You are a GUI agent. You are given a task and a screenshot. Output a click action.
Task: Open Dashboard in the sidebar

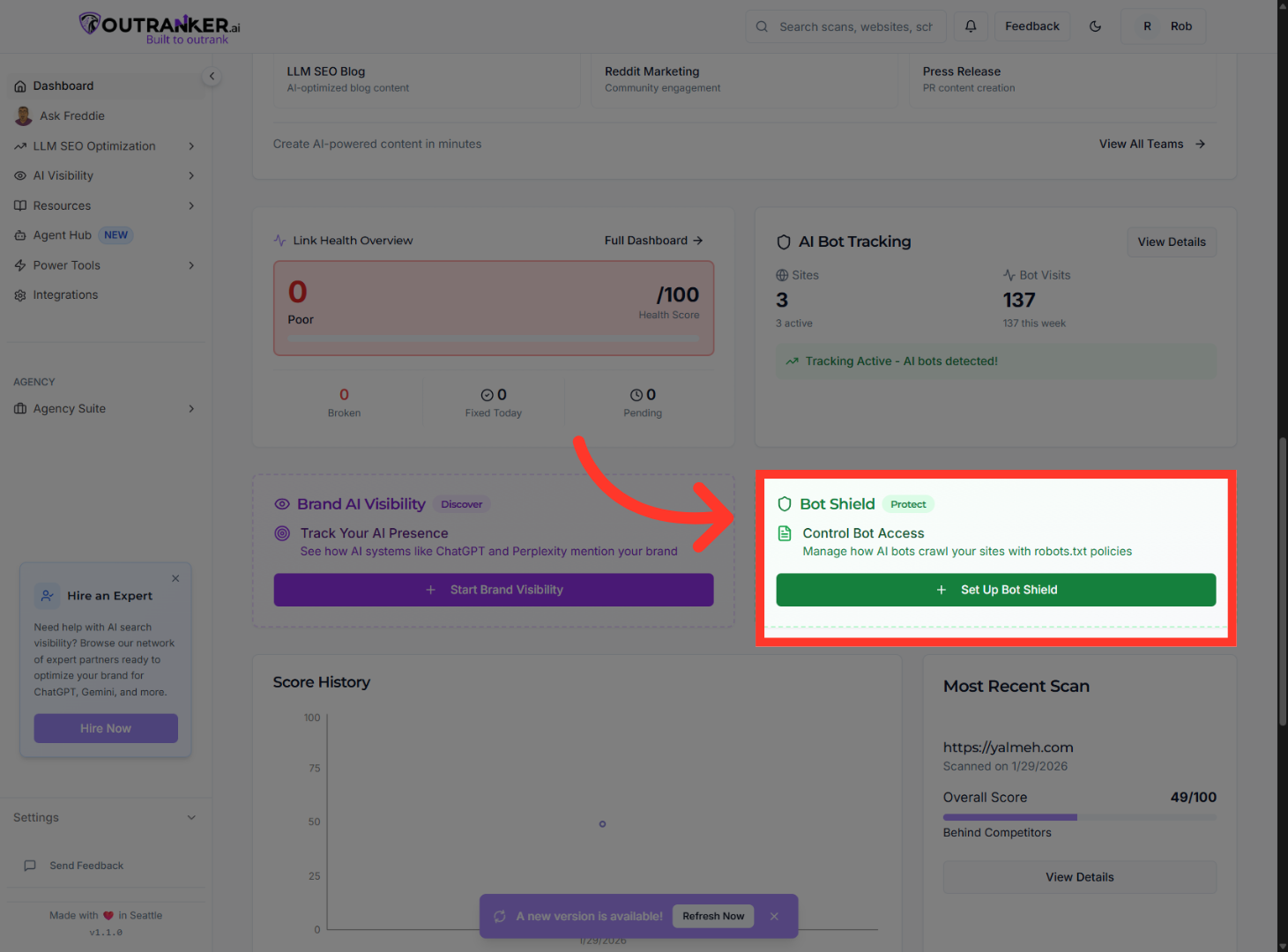[x=63, y=86]
